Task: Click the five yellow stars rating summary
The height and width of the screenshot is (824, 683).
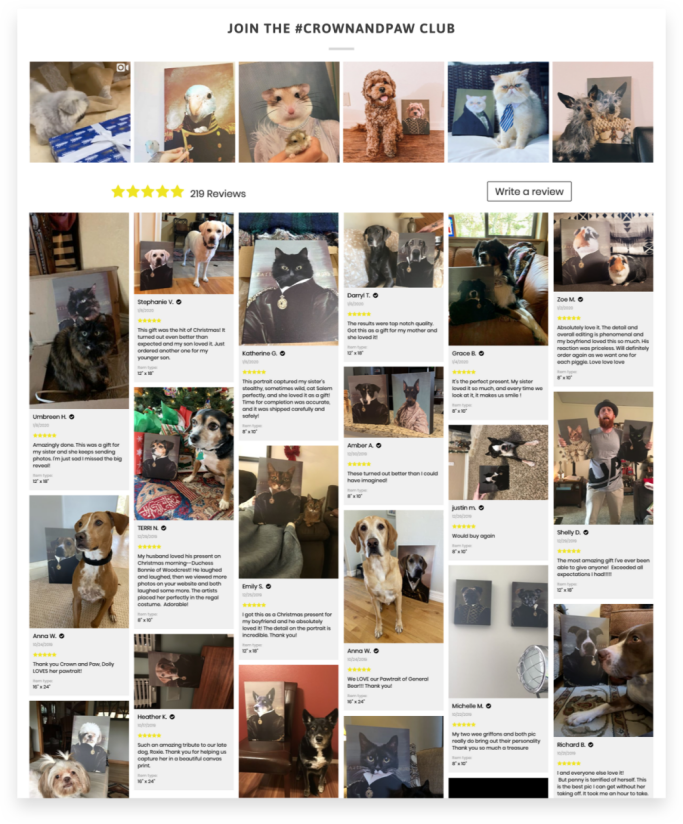Action: (x=148, y=192)
